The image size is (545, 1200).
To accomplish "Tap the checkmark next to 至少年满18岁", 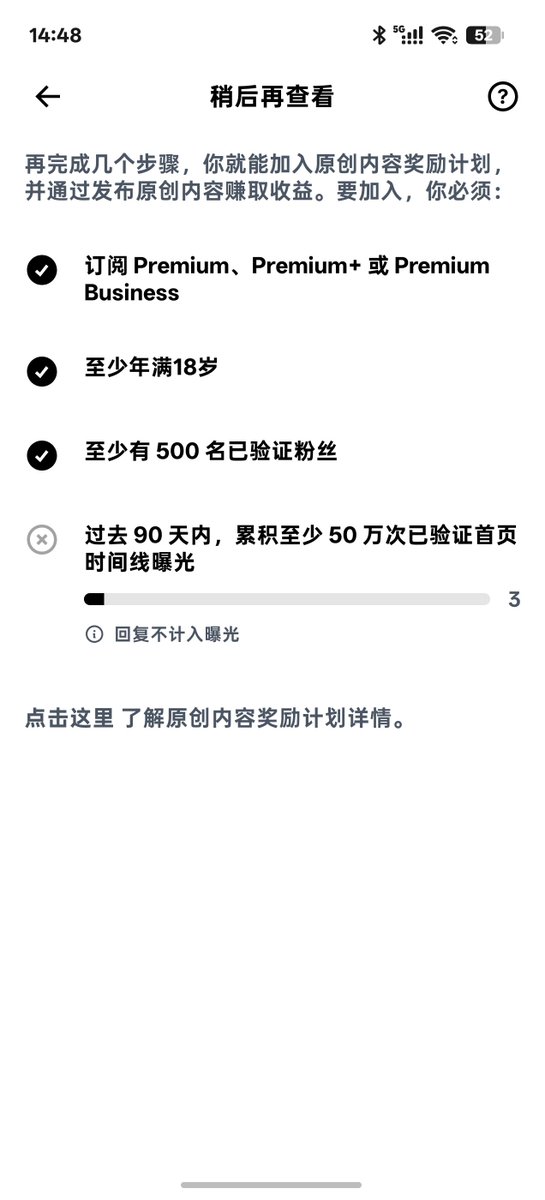I will tap(41, 371).
